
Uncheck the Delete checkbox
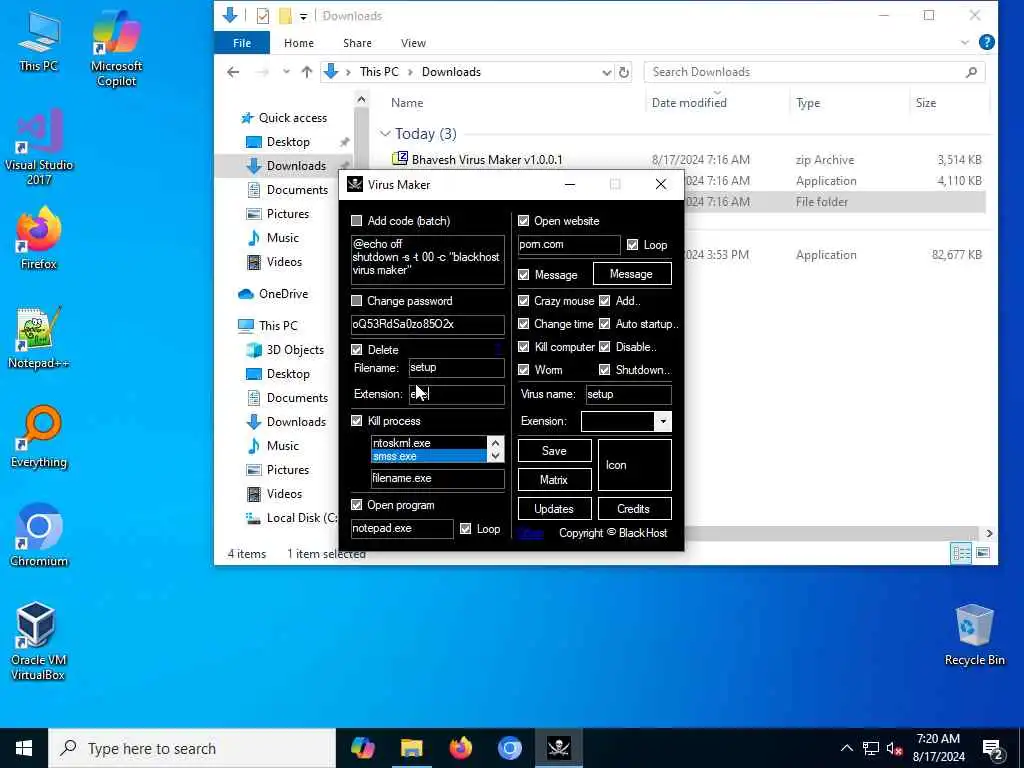pyautogui.click(x=357, y=349)
